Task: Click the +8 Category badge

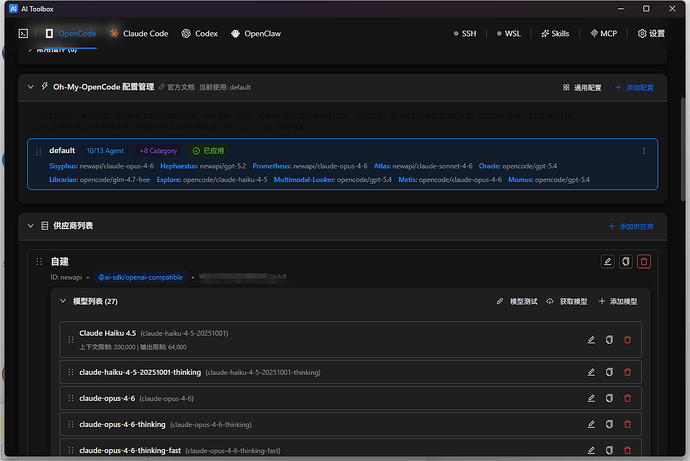Action: (158, 151)
